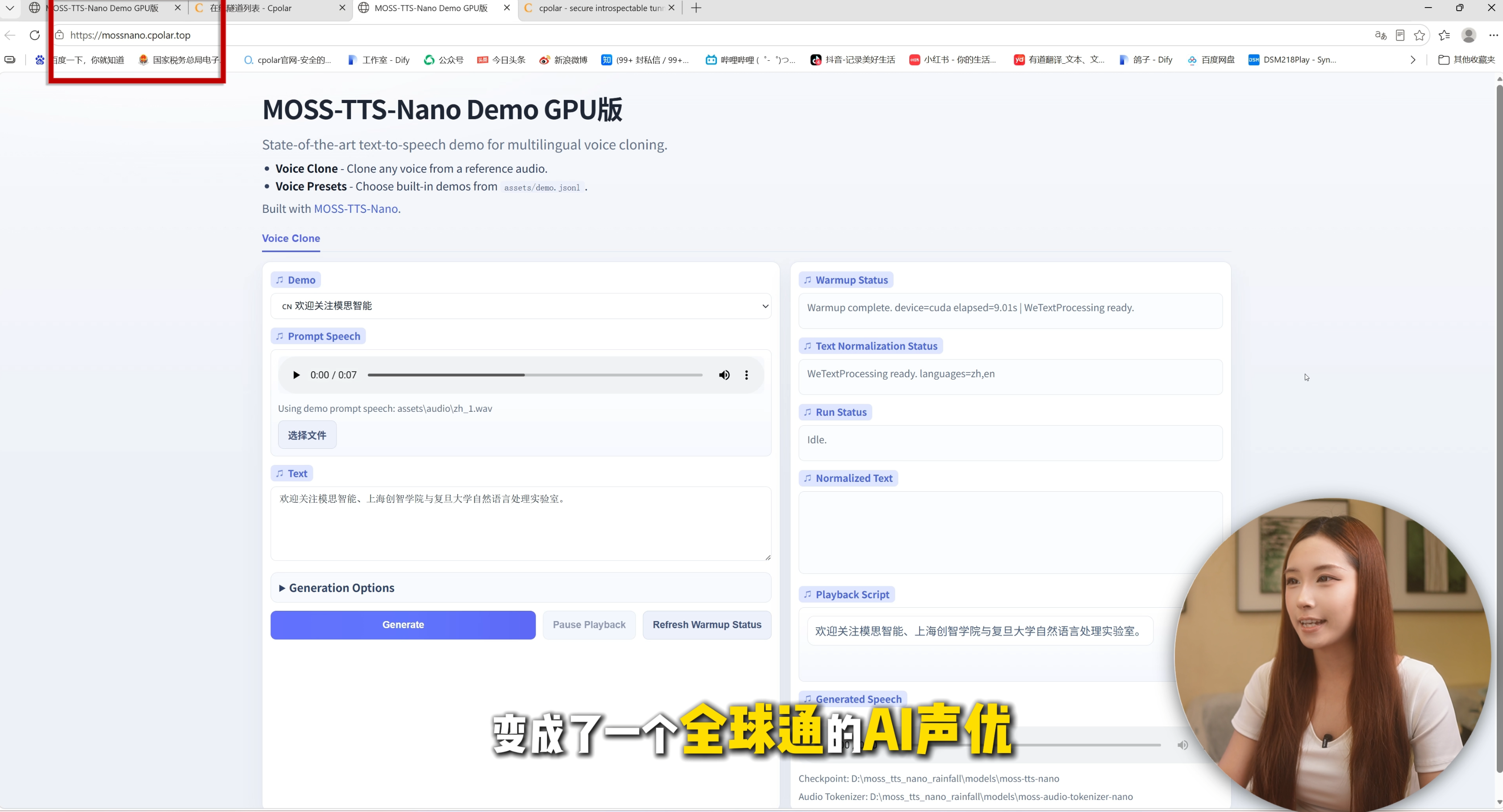Open the translate page icon in address bar
The width and height of the screenshot is (1503, 812).
point(1381,35)
